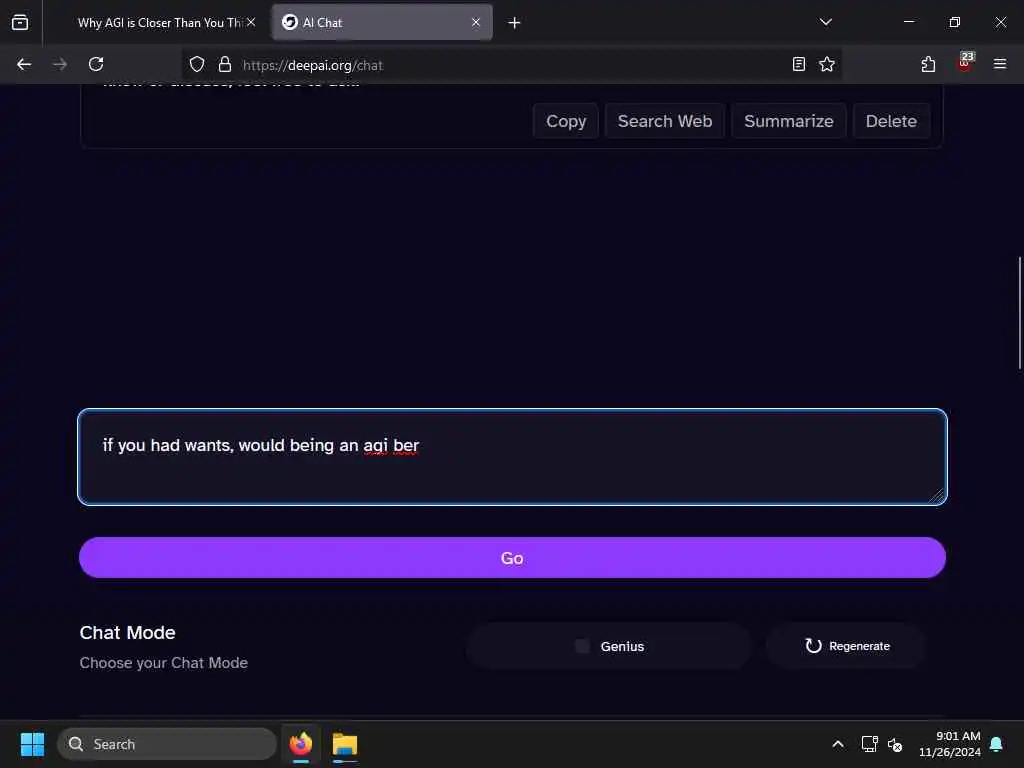This screenshot has width=1024, height=768.
Task: Open File Explorer from the taskbar
Action: tap(345, 744)
